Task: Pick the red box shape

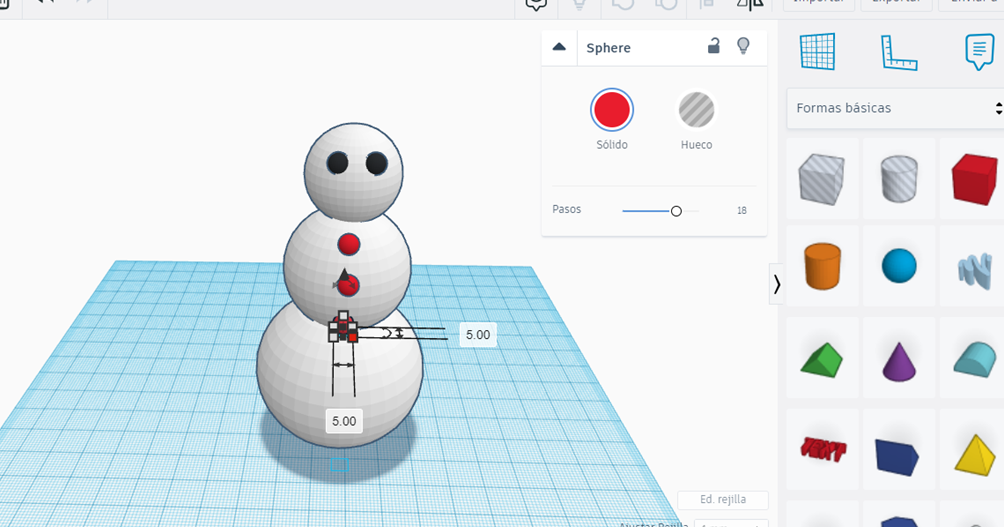Action: [x=974, y=179]
